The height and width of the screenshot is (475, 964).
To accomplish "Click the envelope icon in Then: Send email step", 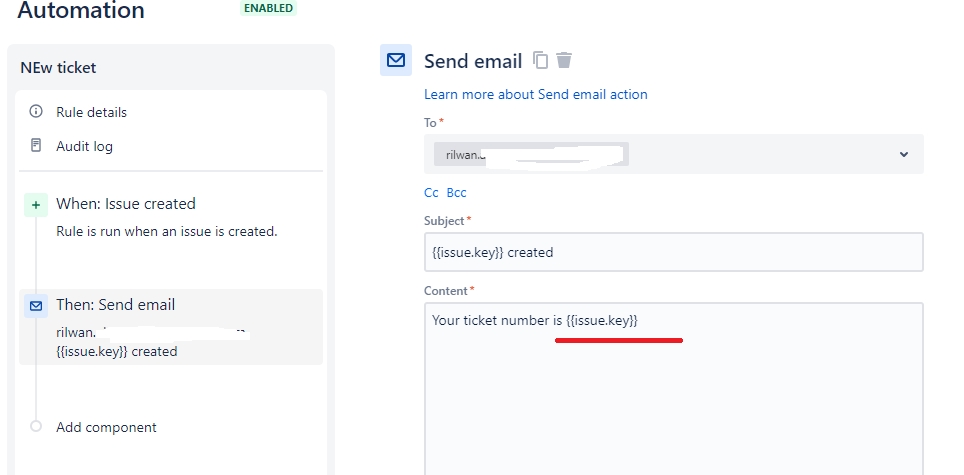I will pyautogui.click(x=36, y=305).
